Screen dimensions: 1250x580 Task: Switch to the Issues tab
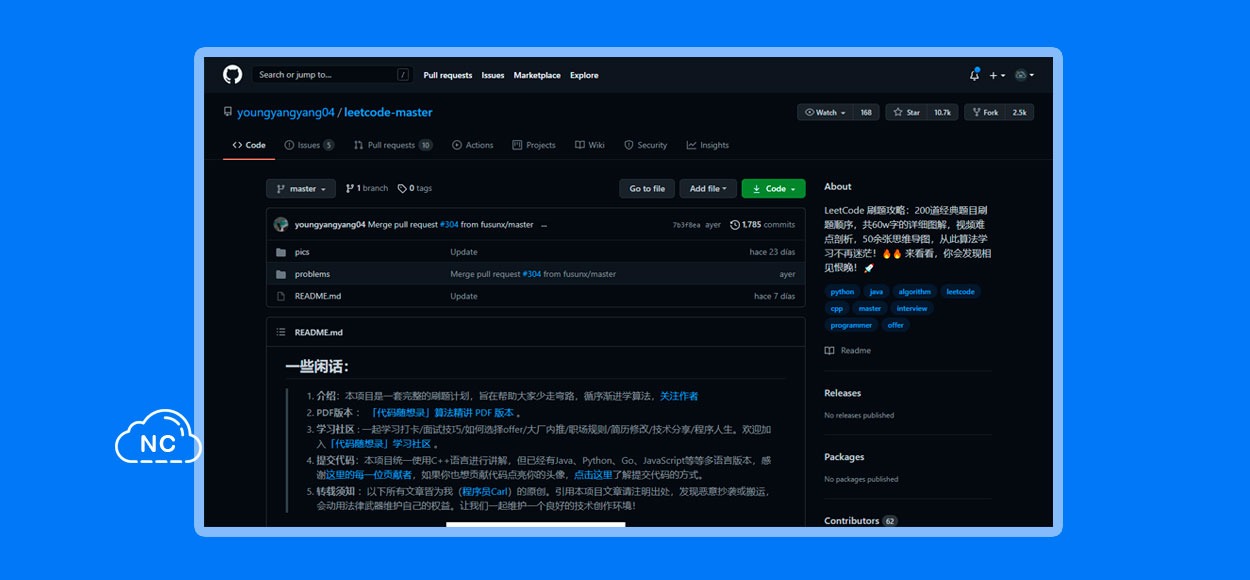click(309, 145)
